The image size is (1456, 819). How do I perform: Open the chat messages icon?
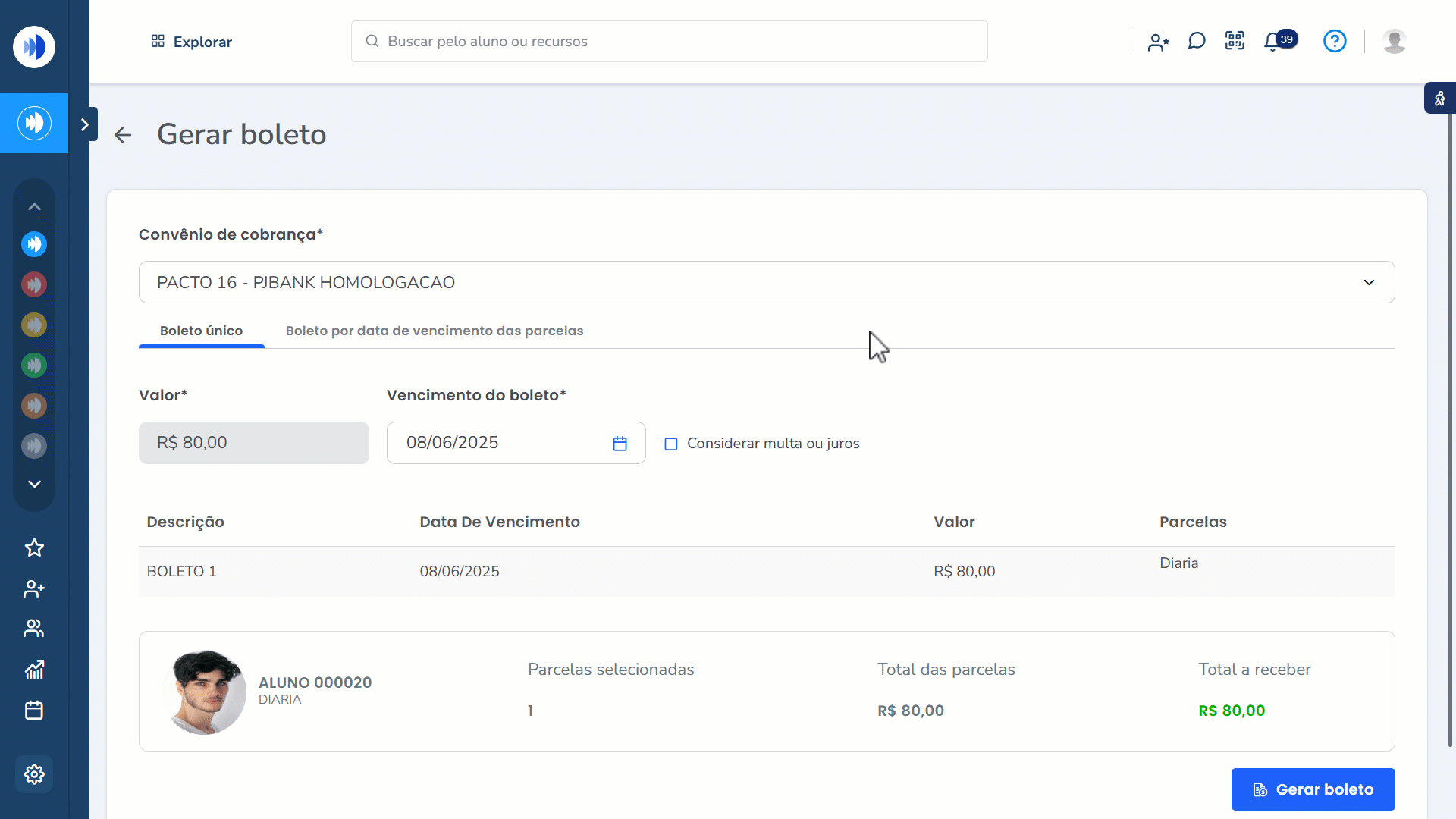pyautogui.click(x=1197, y=41)
